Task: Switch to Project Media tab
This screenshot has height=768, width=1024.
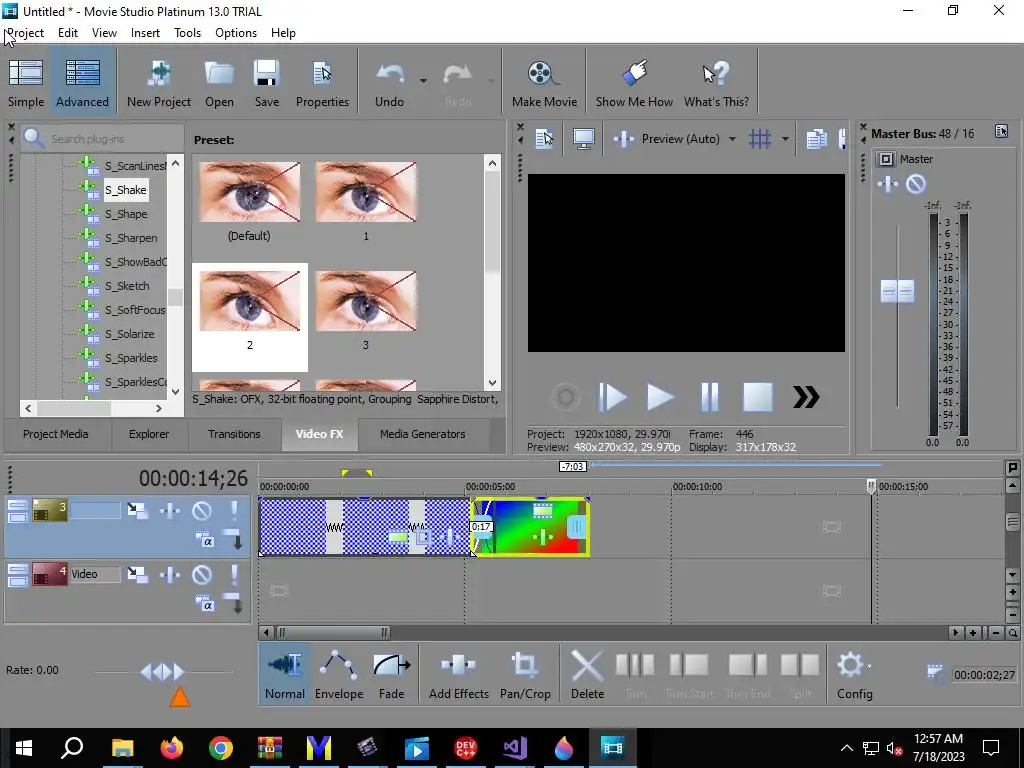Action: (x=56, y=434)
